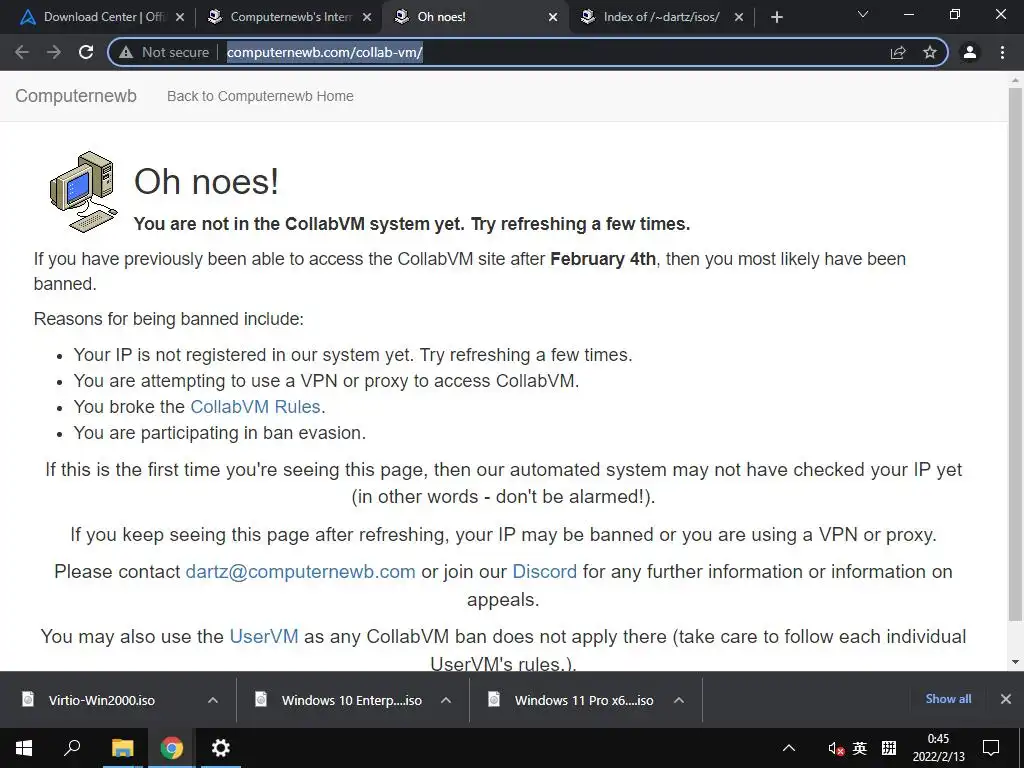The width and height of the screenshot is (1024, 768).
Task: Open the Chrome profile icon
Action: tap(970, 52)
